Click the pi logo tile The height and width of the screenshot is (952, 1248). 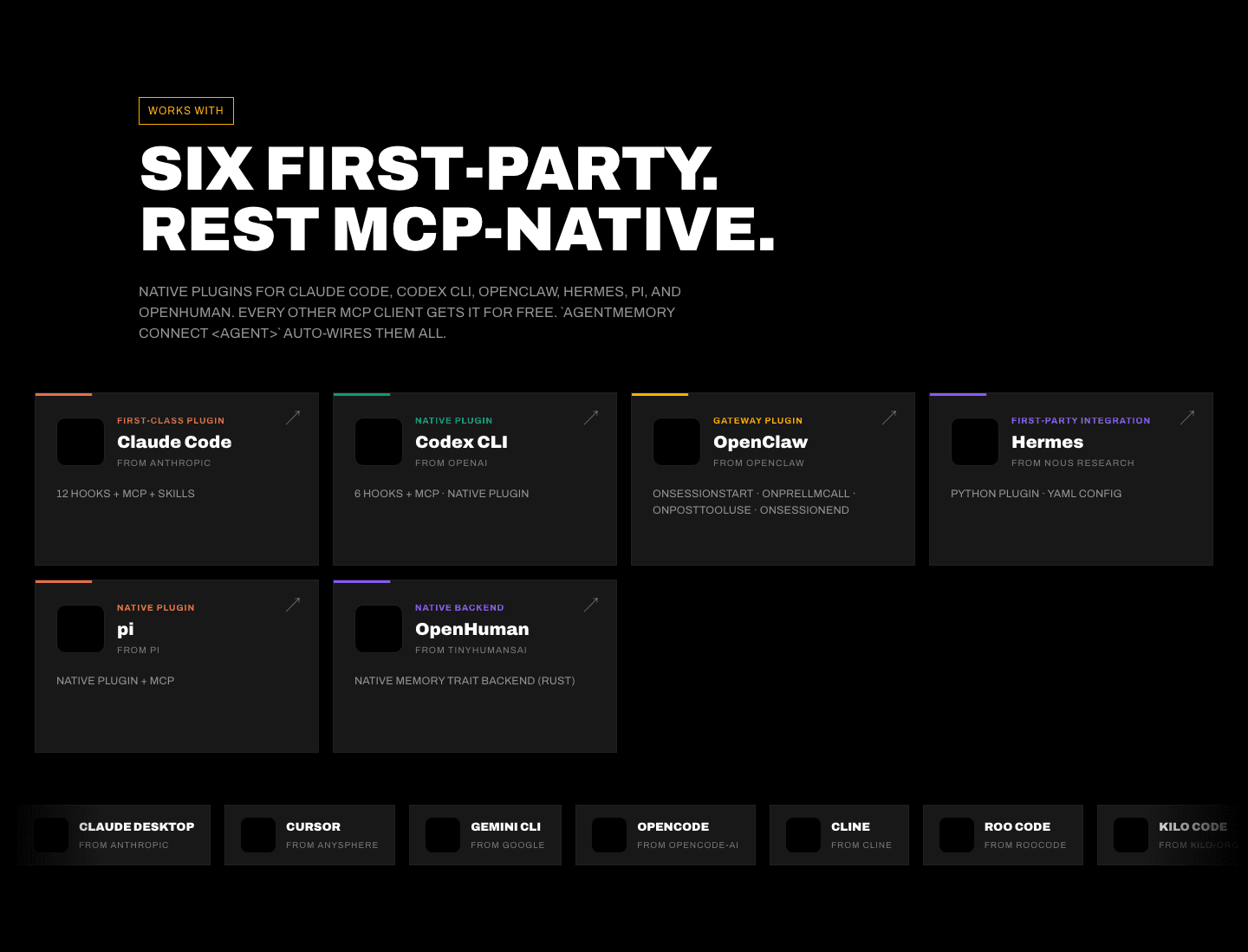coord(81,629)
